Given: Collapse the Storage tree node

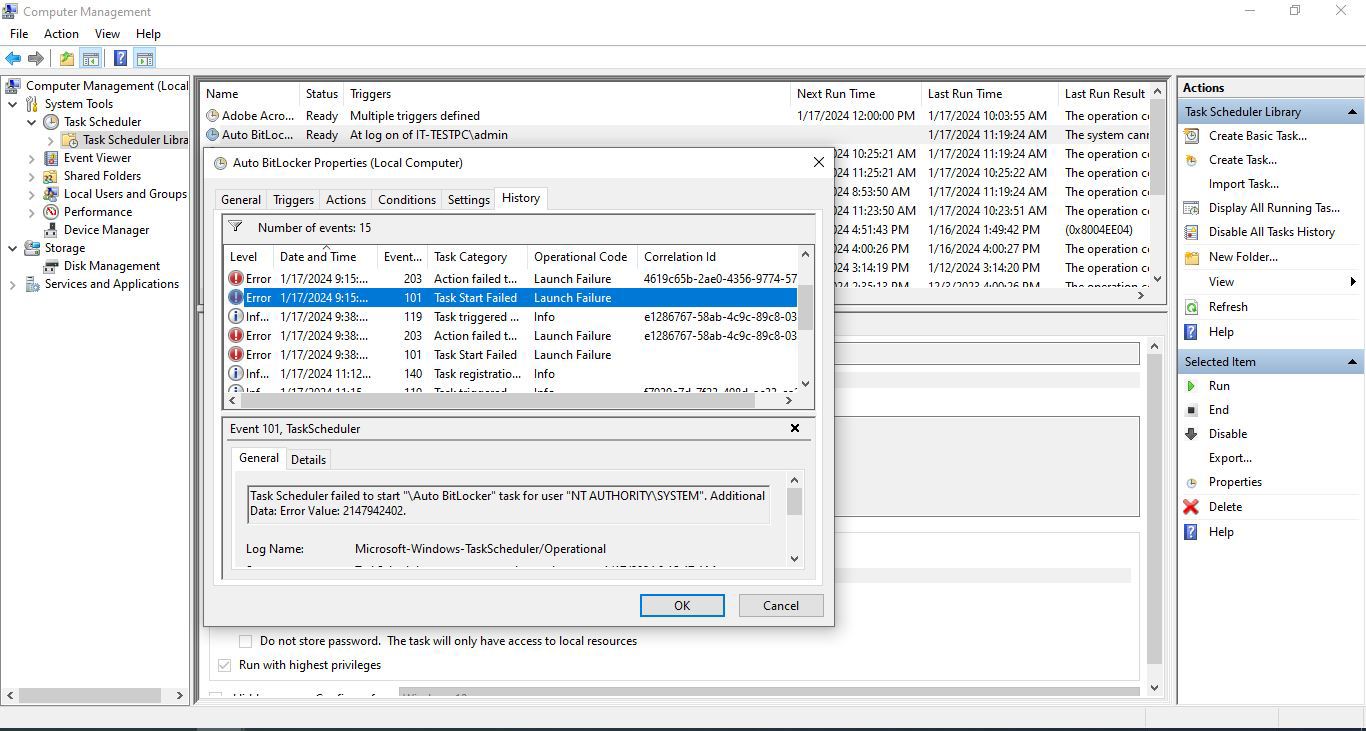Looking at the screenshot, I should coord(12,248).
